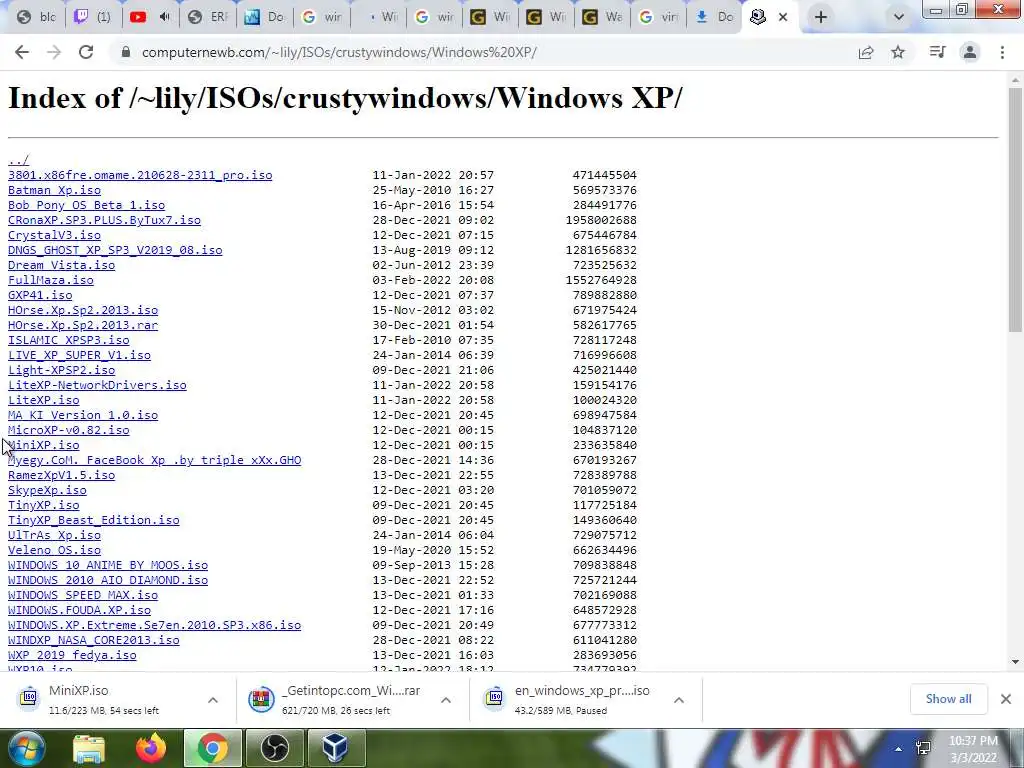Switch to the Twitch tab
This screenshot has height=768, width=1024.
click(92, 17)
